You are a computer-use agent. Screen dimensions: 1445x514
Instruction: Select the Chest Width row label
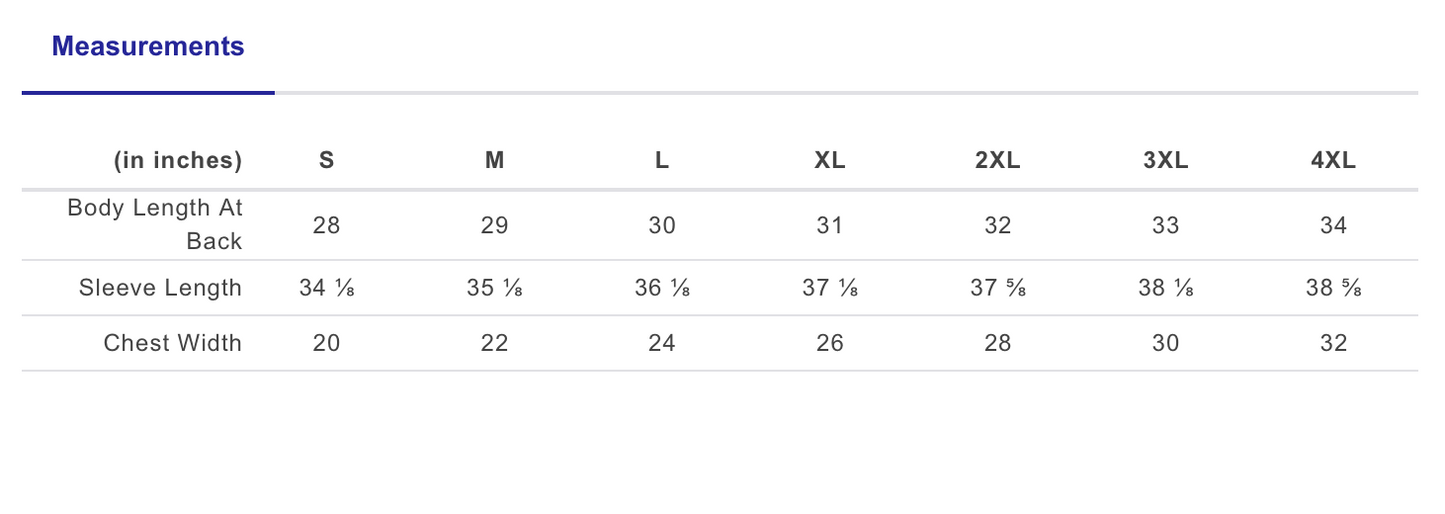pyautogui.click(x=173, y=343)
